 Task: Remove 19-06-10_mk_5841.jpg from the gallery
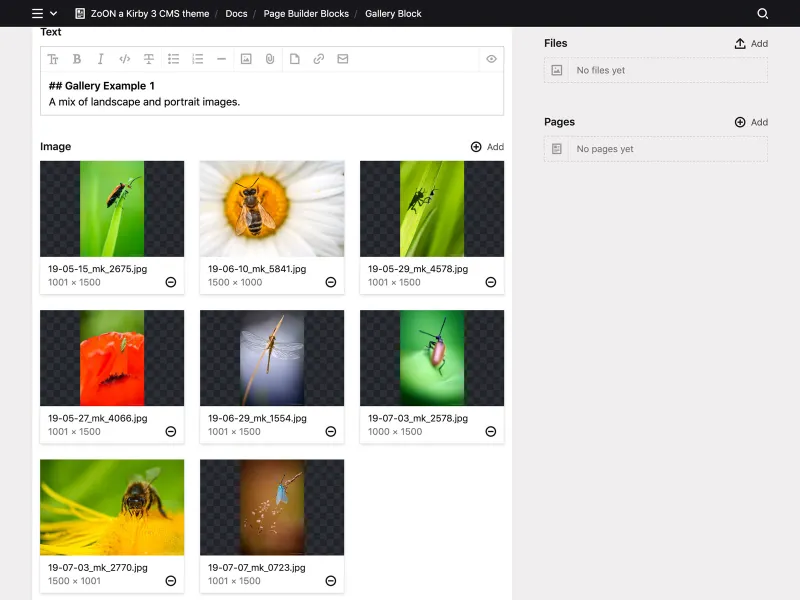coord(330,282)
